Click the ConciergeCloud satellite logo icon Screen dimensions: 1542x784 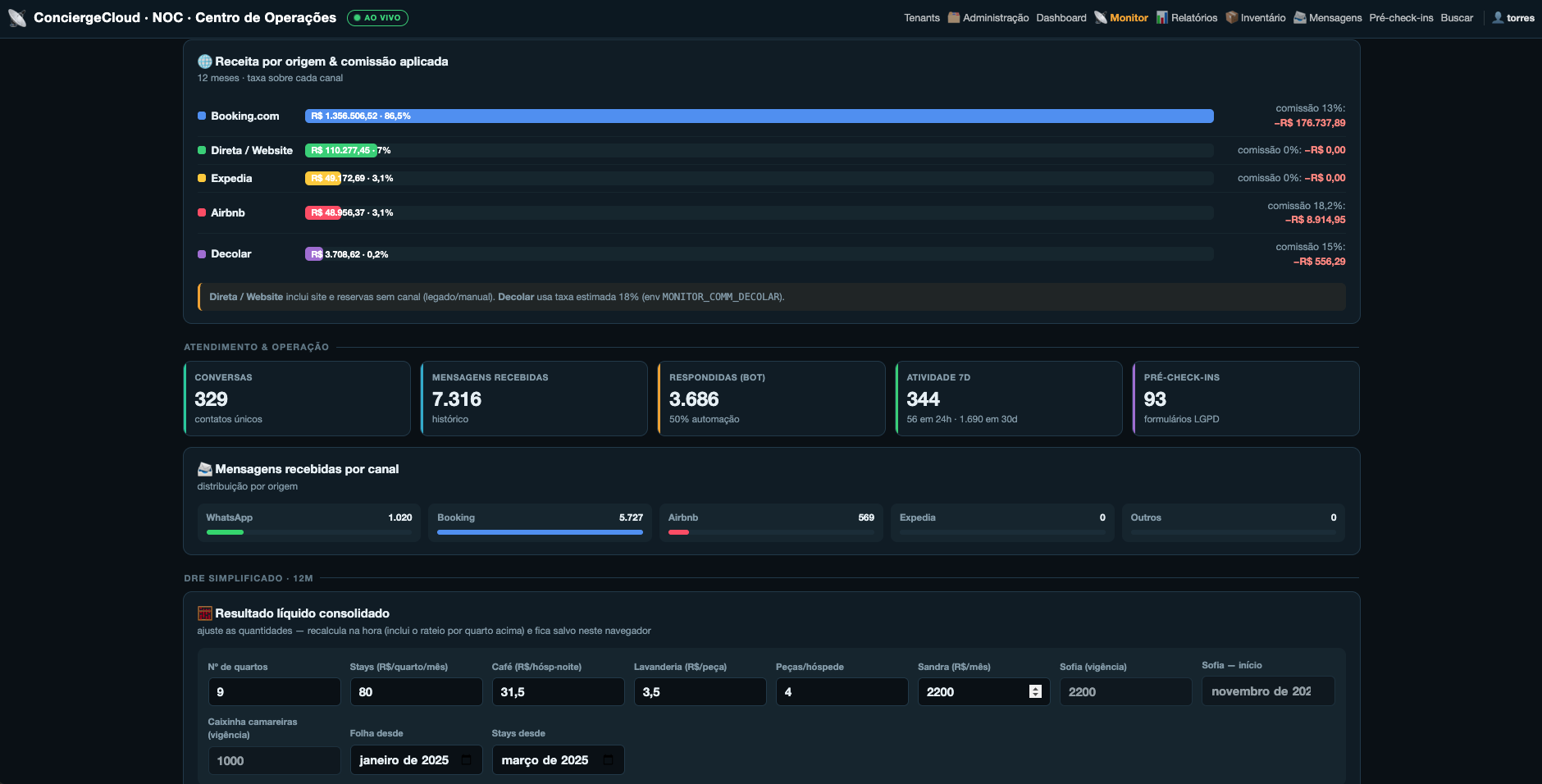(x=17, y=18)
